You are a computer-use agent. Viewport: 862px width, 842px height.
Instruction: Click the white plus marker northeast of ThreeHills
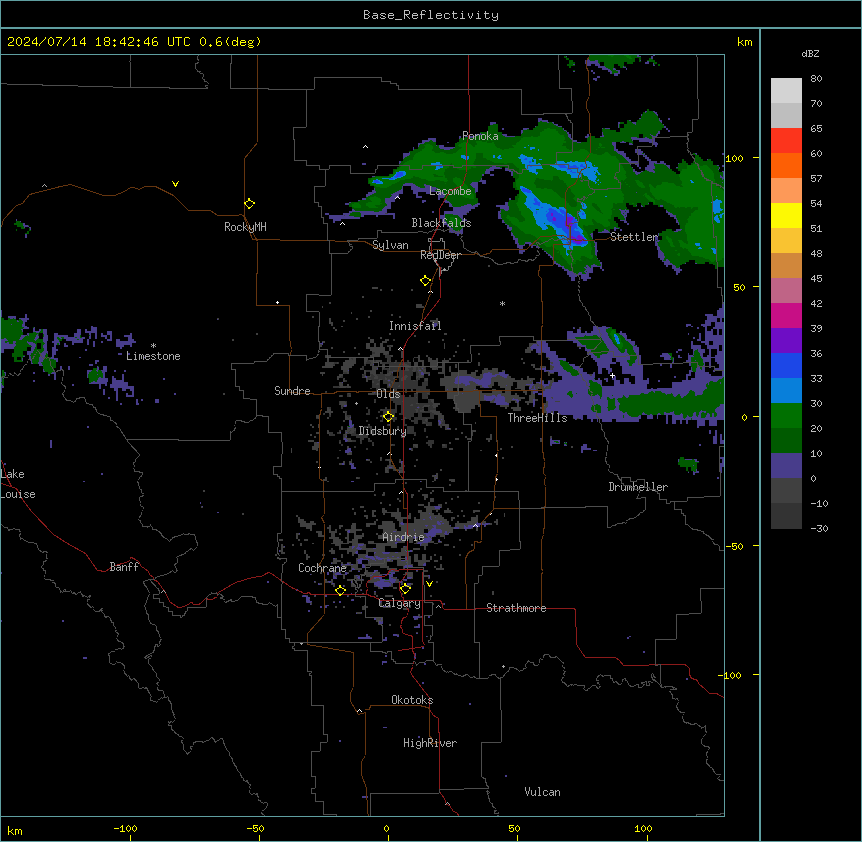(x=612, y=376)
